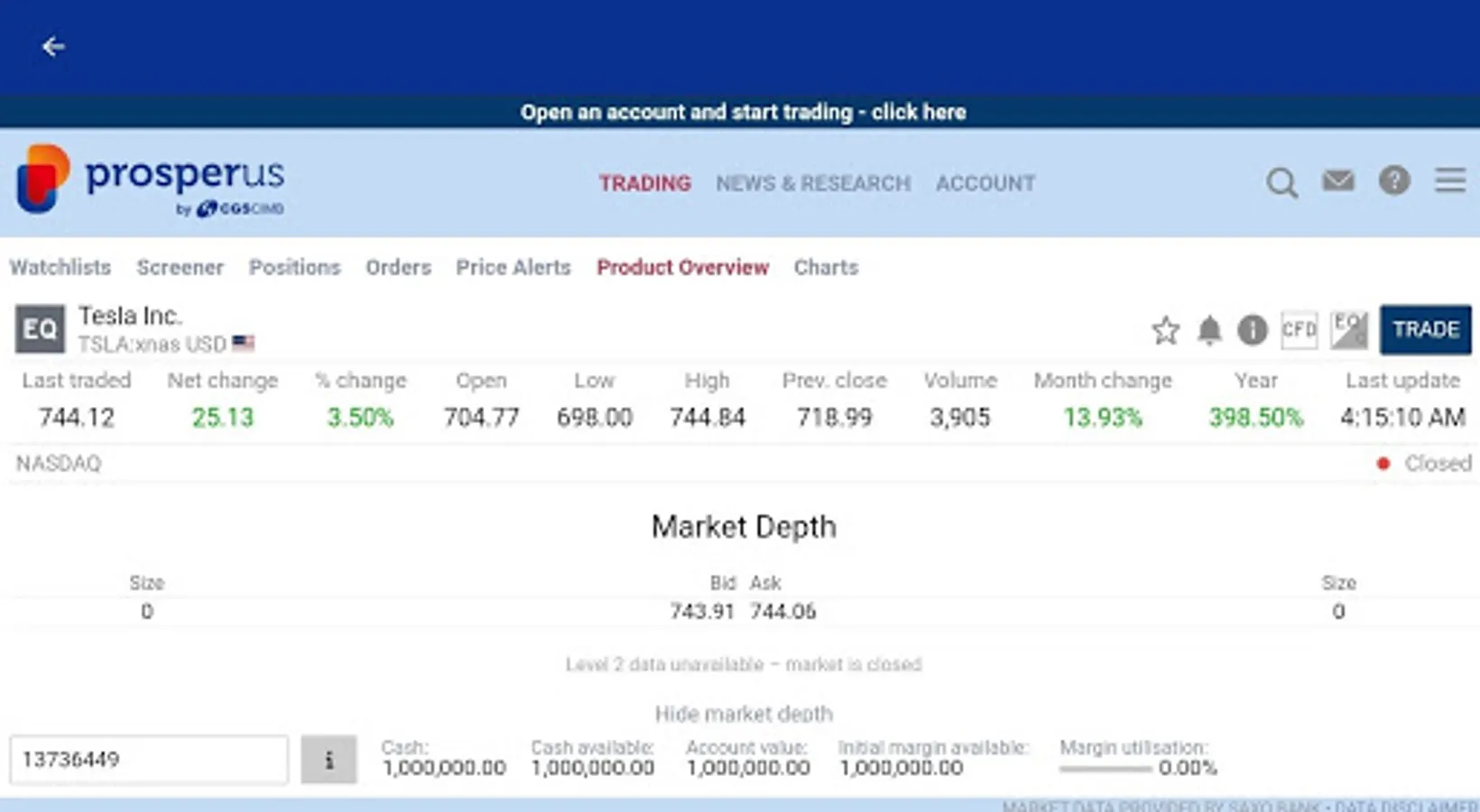Image resolution: width=1480 pixels, height=812 pixels.
Task: Set a price alert with bell icon
Action: tap(1209, 330)
